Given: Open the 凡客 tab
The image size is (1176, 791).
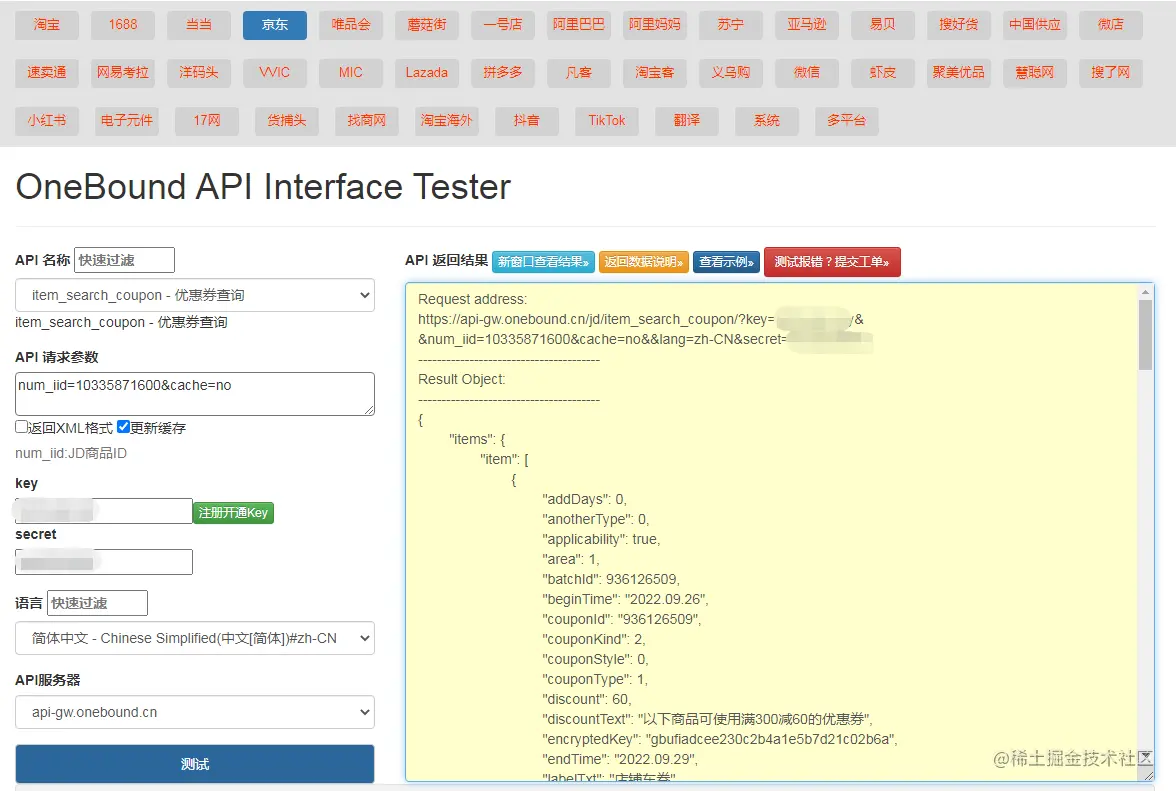Looking at the screenshot, I should [579, 73].
